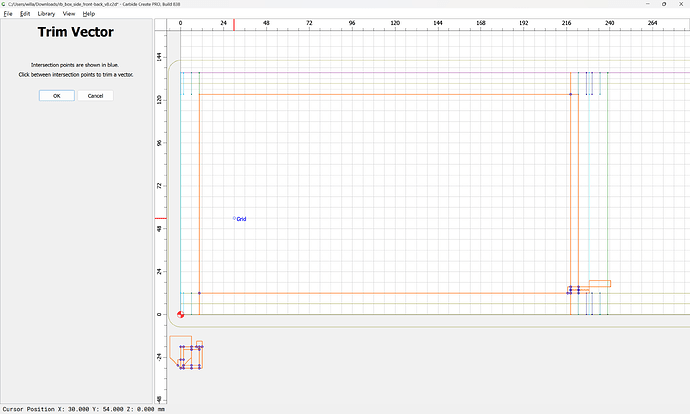Open the File menu
Image resolution: width=690 pixels, height=414 pixels.
coord(8,14)
